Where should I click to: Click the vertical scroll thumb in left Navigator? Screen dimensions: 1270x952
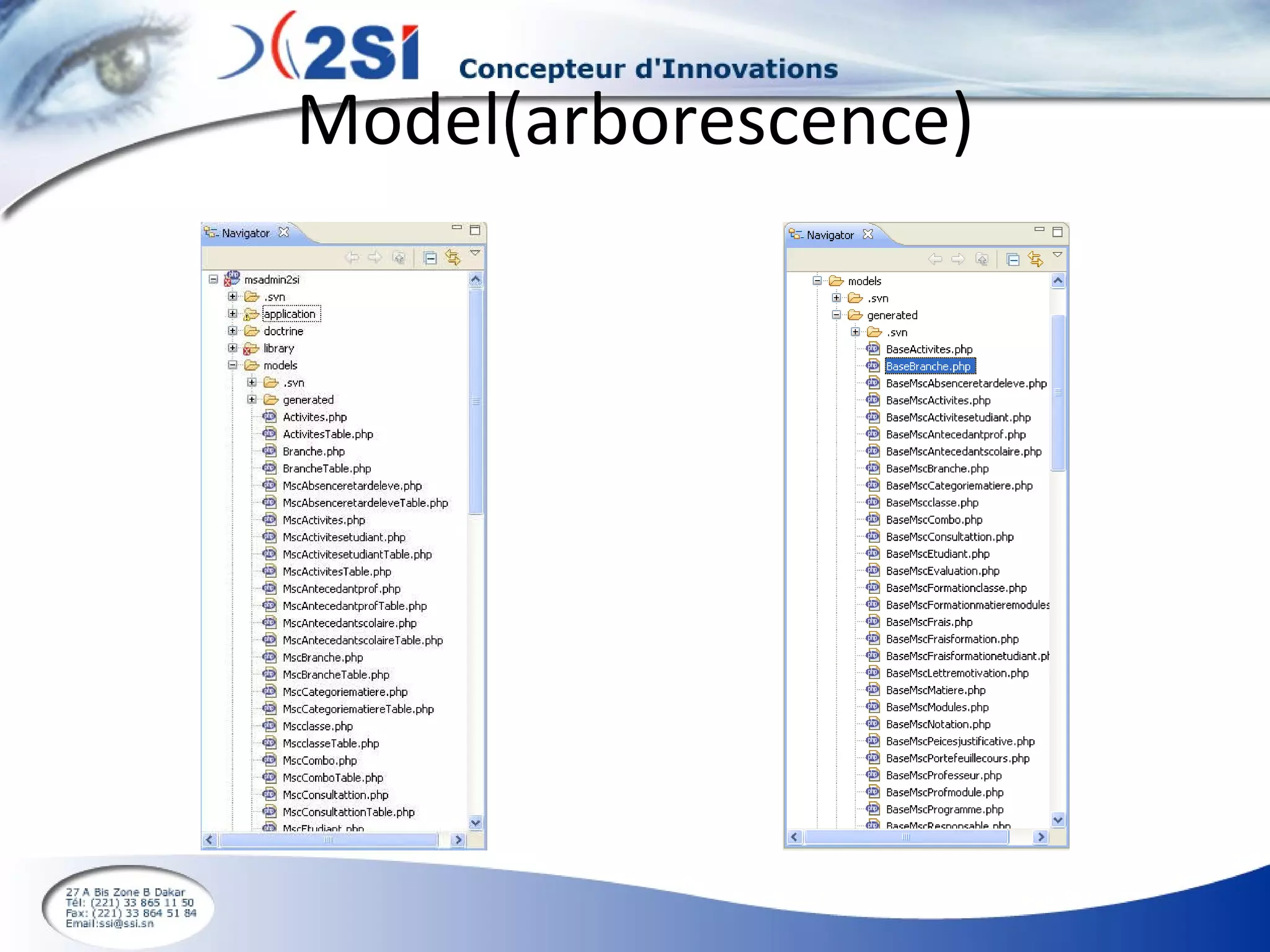476,401
